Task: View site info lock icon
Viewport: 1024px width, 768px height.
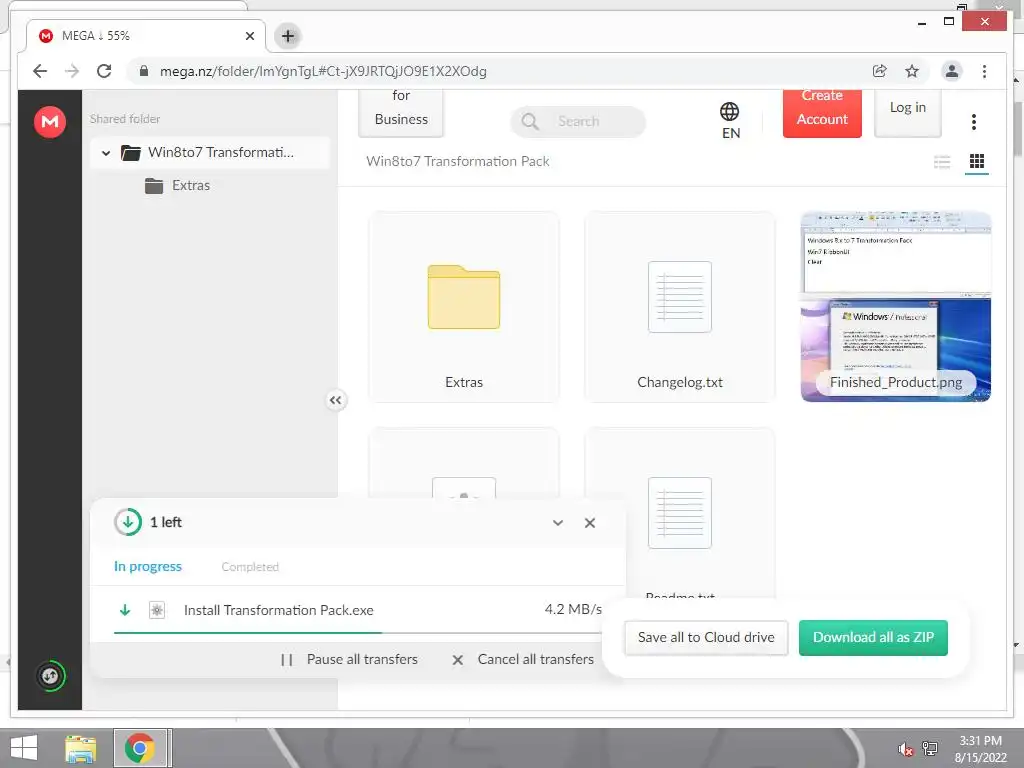Action: pos(144,71)
